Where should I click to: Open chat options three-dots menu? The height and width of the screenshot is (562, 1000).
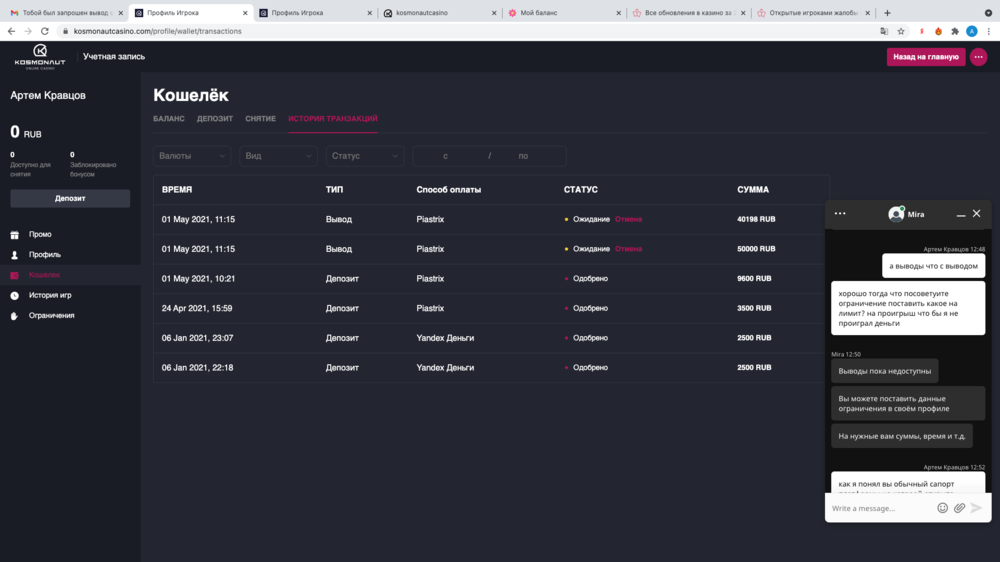coord(840,213)
